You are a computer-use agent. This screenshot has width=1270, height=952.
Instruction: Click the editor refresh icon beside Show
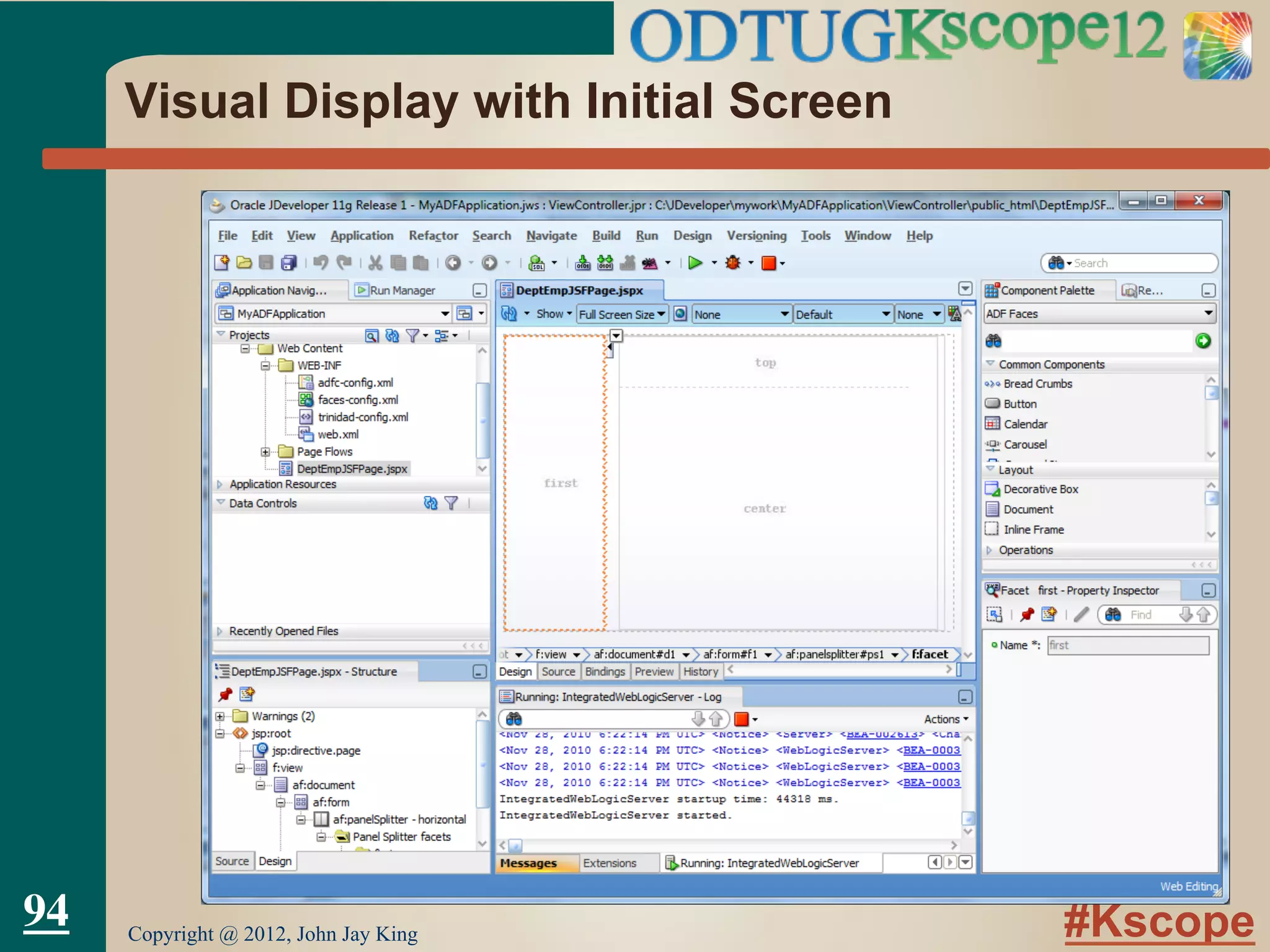(509, 314)
